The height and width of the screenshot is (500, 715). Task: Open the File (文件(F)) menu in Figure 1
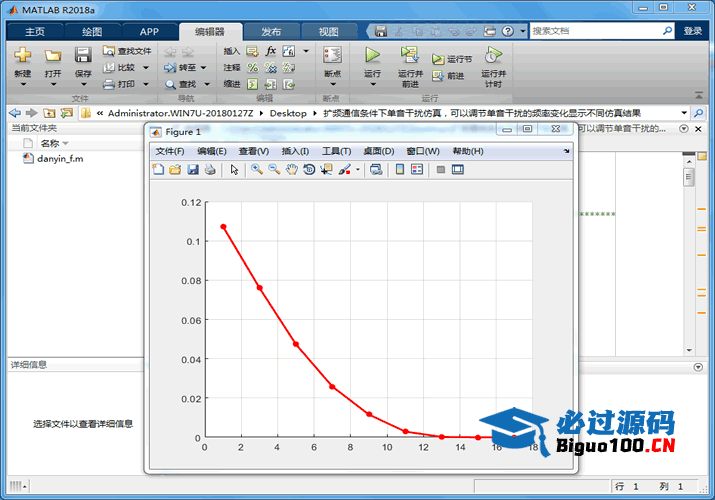170,151
